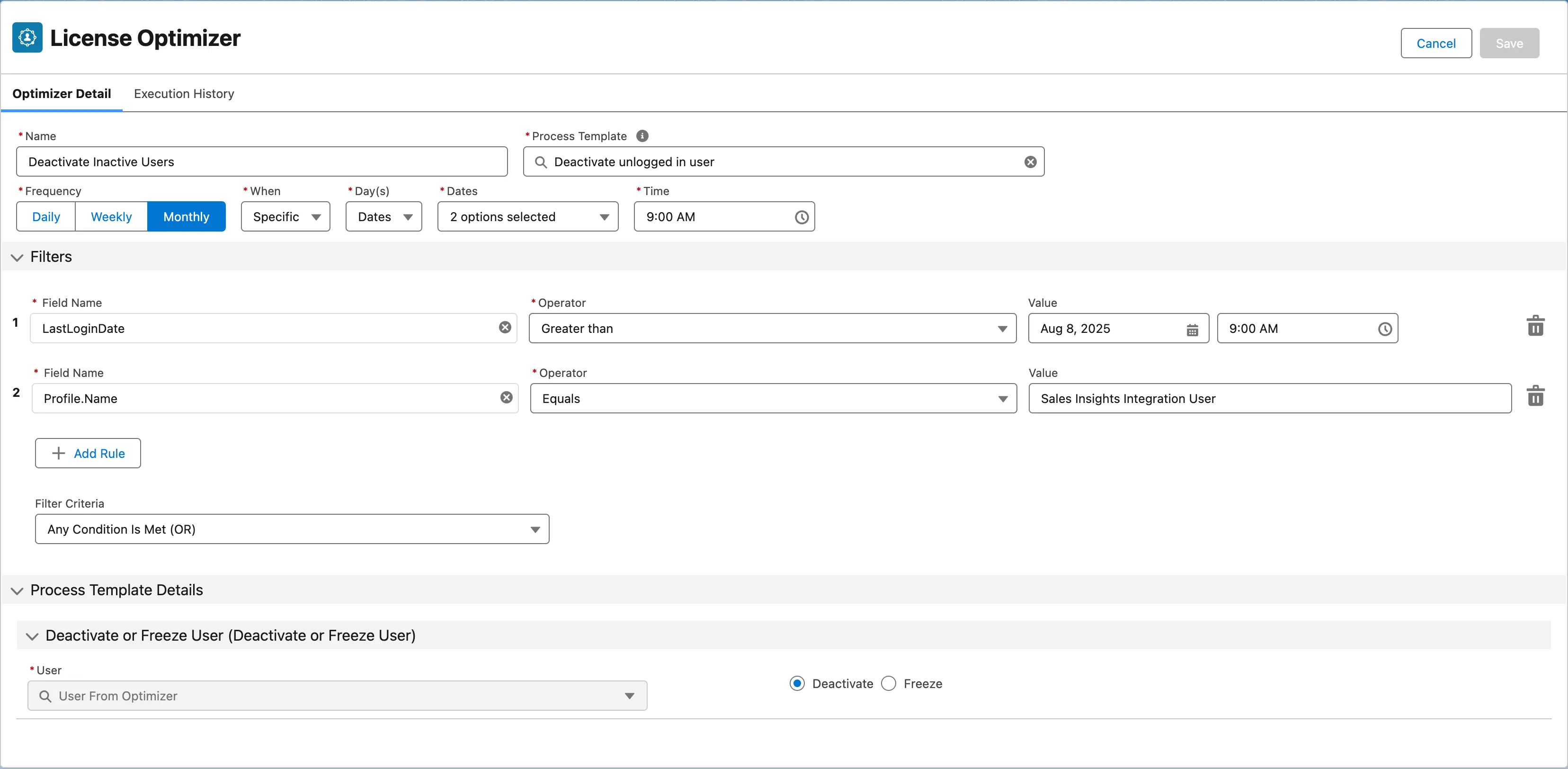Click the Cancel button
Screen dimensions: 1568x769
(x=1435, y=43)
